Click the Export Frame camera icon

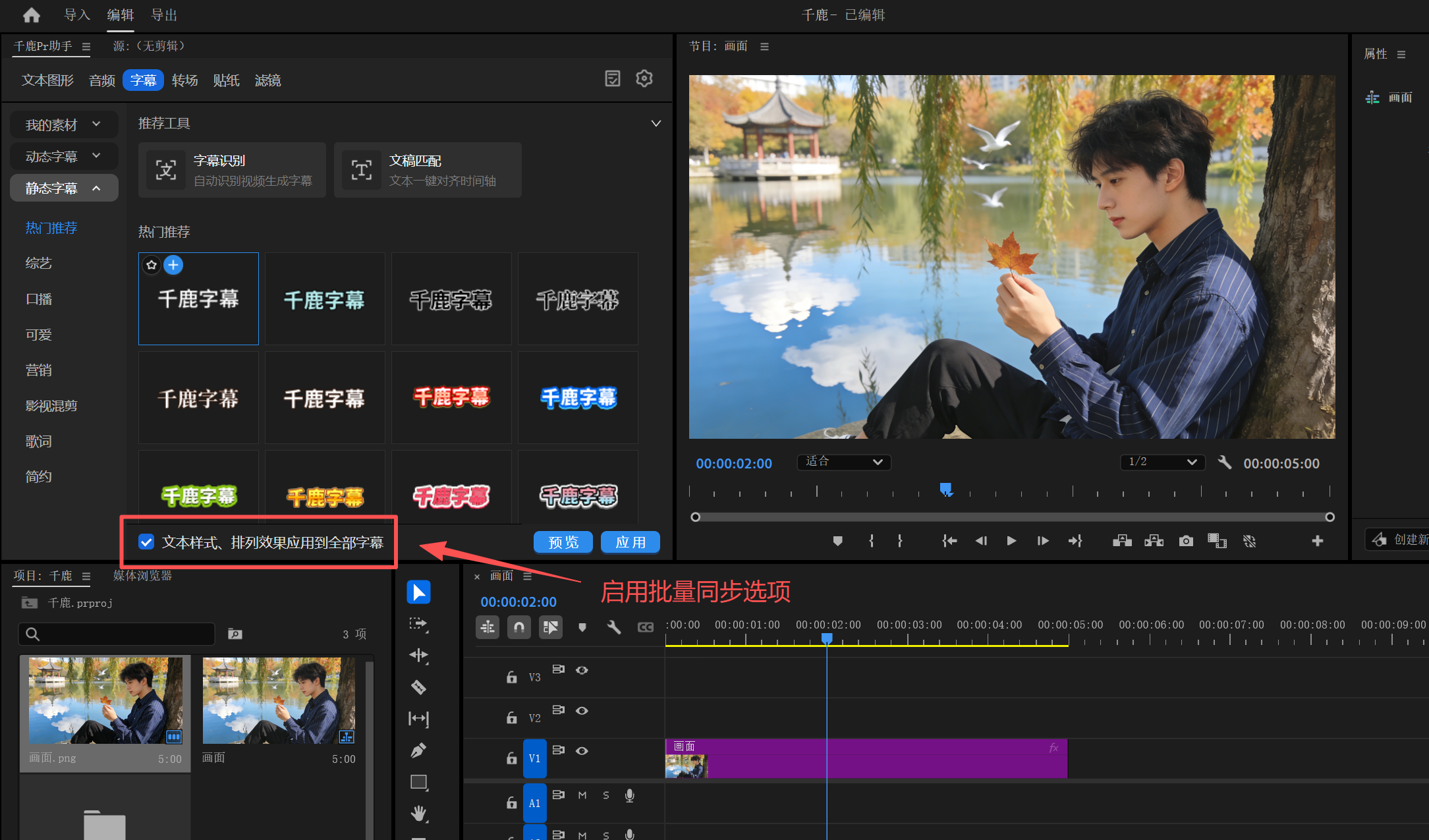click(x=1186, y=541)
